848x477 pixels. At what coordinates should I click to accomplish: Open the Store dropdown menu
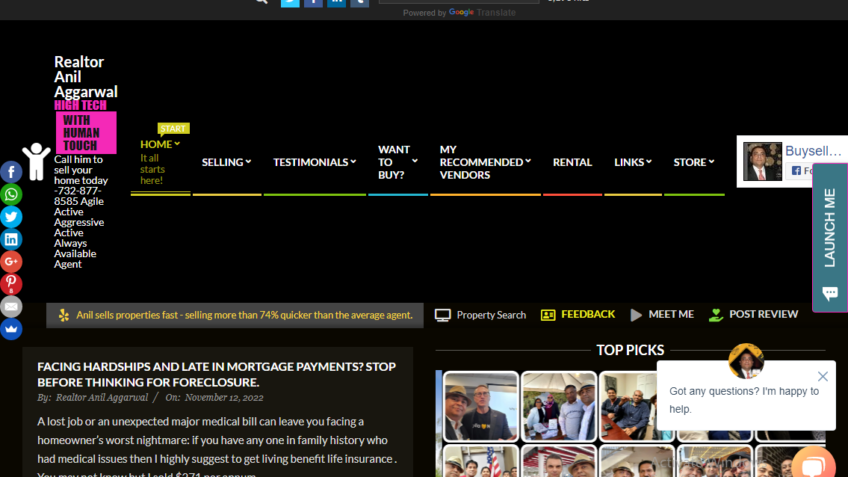693,162
